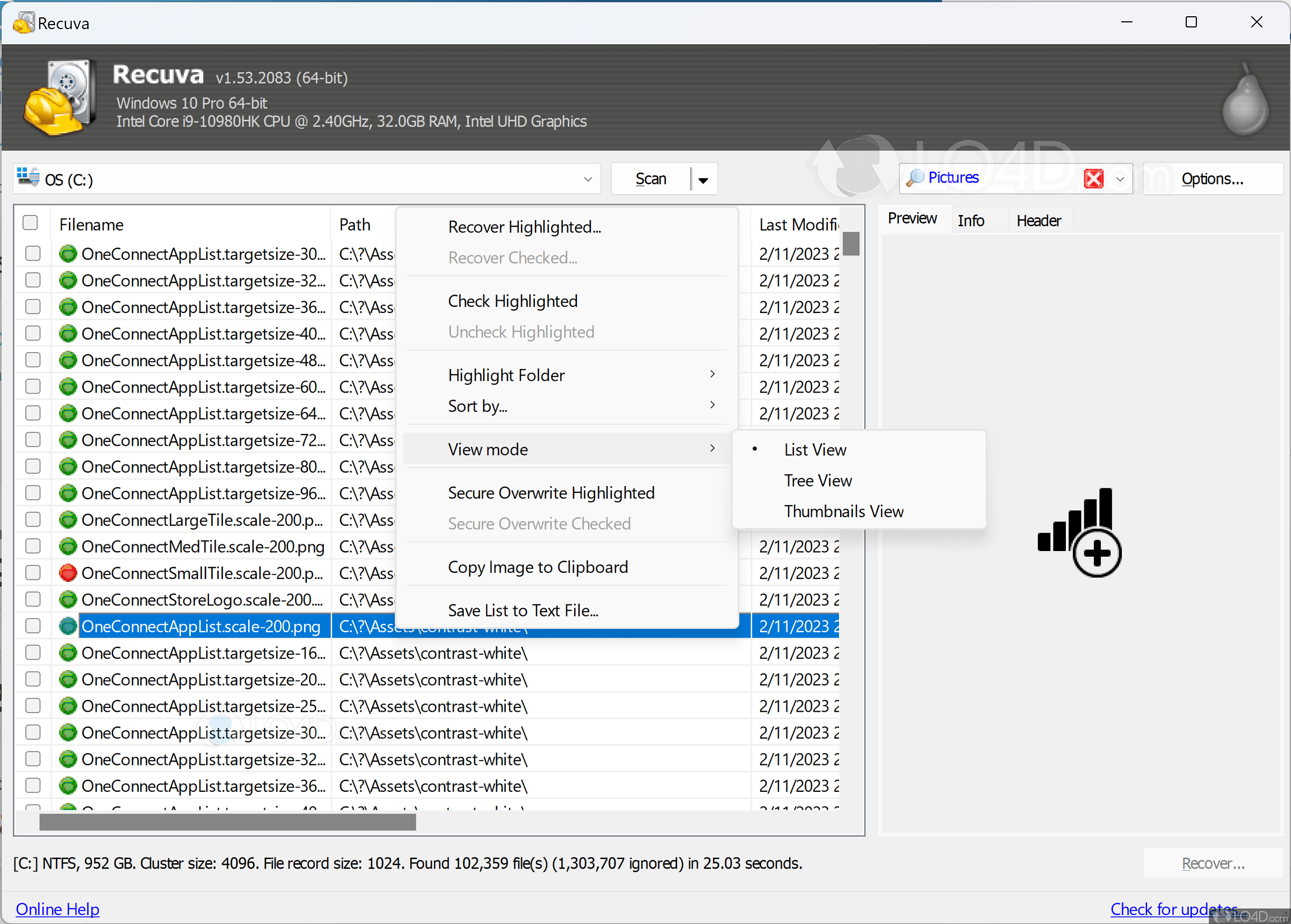The height and width of the screenshot is (924, 1291).
Task: Click the horizontal scrollbar under the file list
Action: 227,822
